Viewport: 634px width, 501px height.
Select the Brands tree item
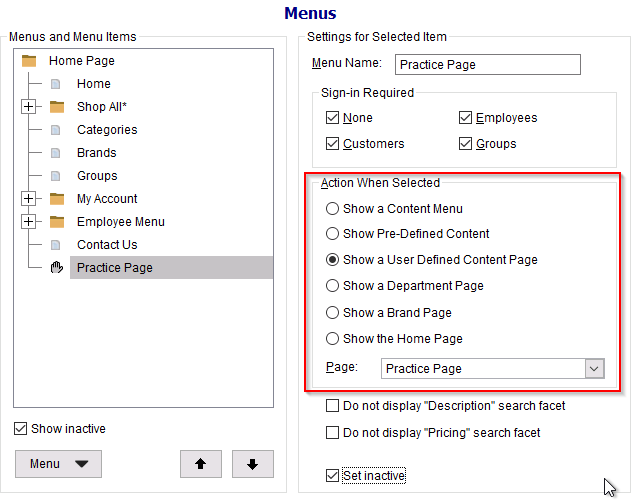pyautogui.click(x=97, y=153)
